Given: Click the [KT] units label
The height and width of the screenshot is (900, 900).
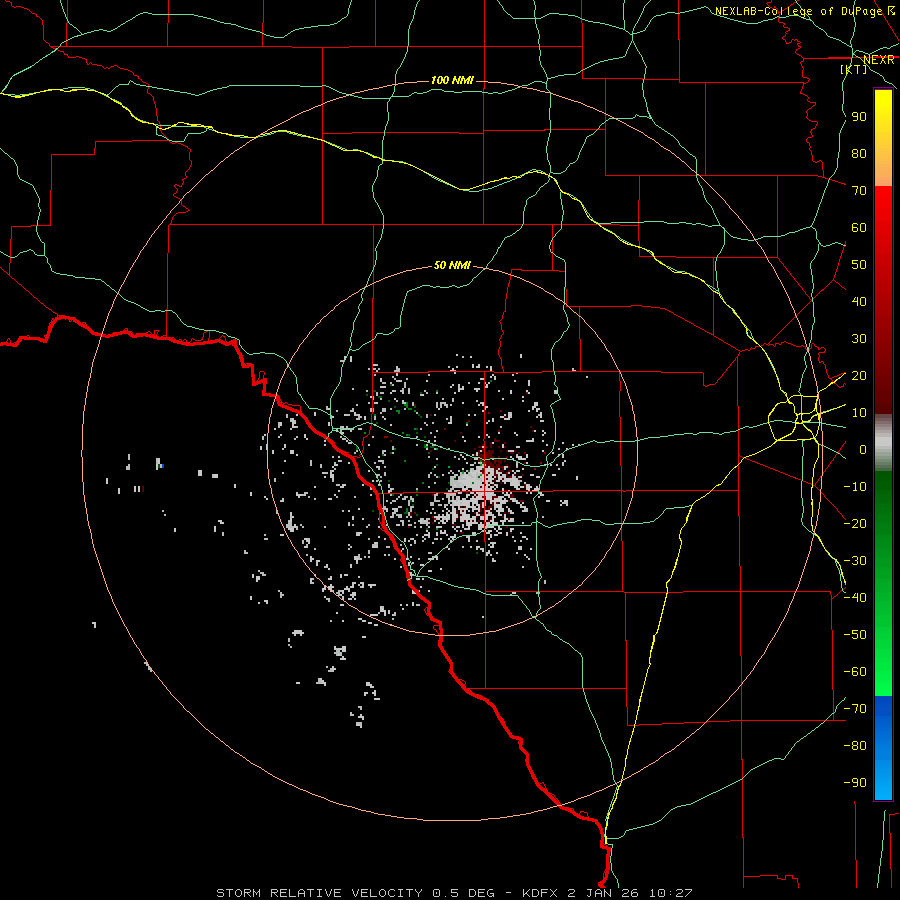Looking at the screenshot, I should [x=854, y=69].
